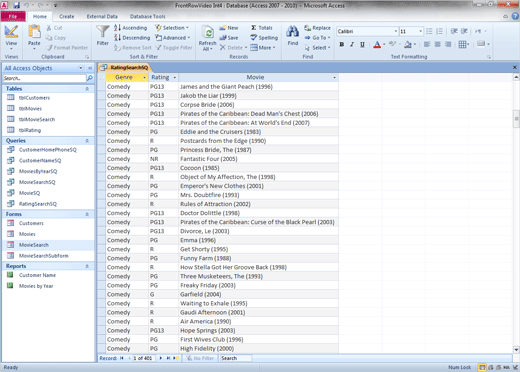Click the record Search field
520x372 pixels.
click(x=235, y=358)
